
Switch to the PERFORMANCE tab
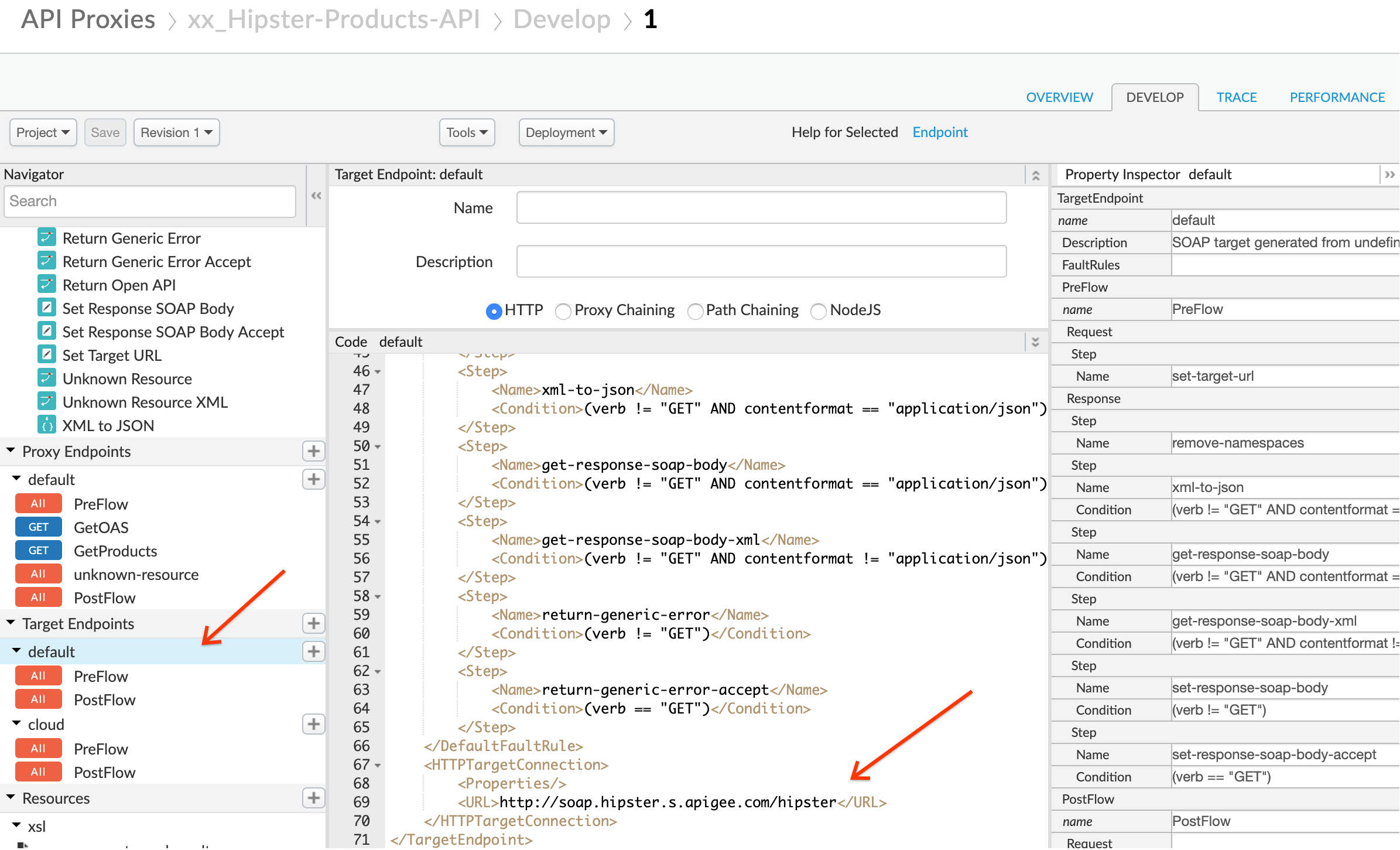[1337, 97]
